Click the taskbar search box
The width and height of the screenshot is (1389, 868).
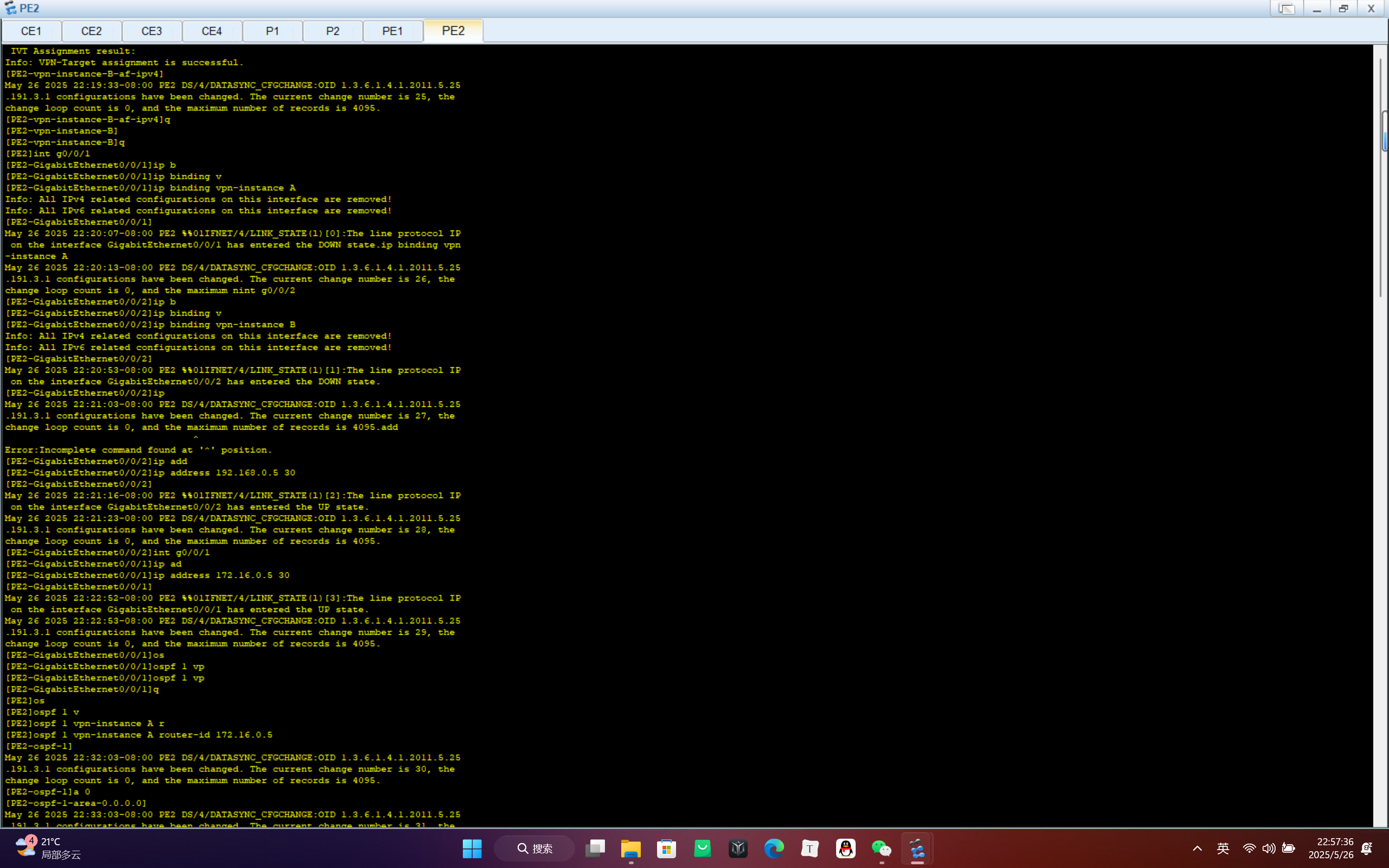[x=534, y=848]
